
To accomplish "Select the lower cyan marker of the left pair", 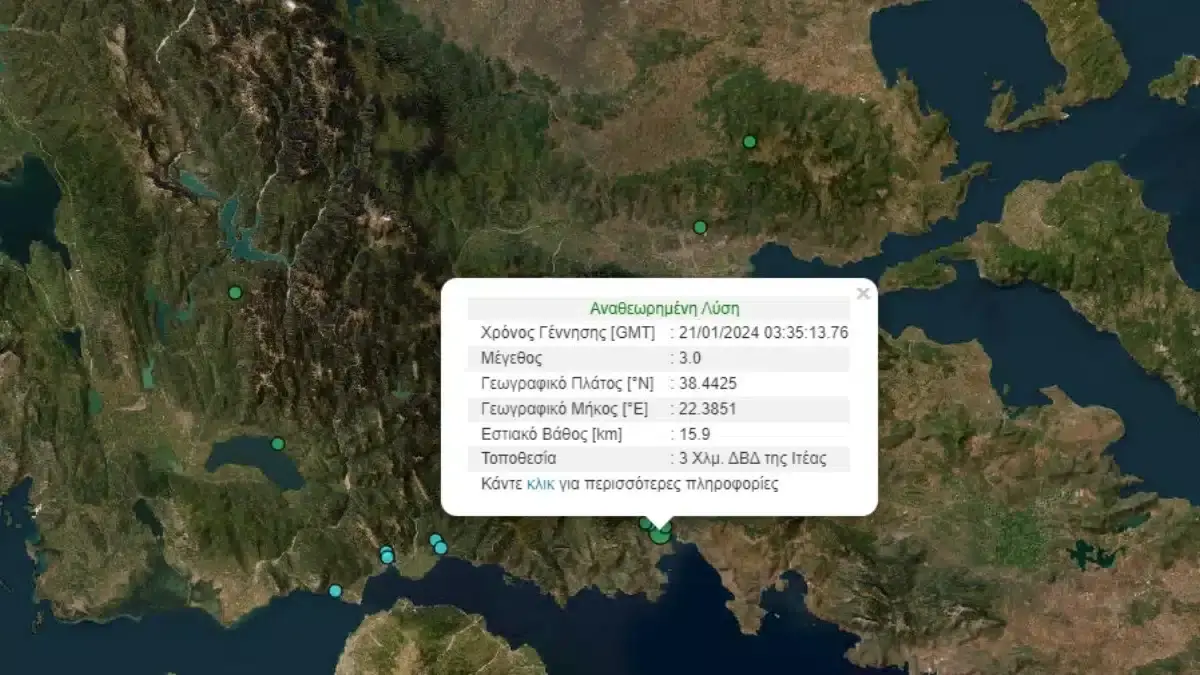I will (x=388, y=557).
